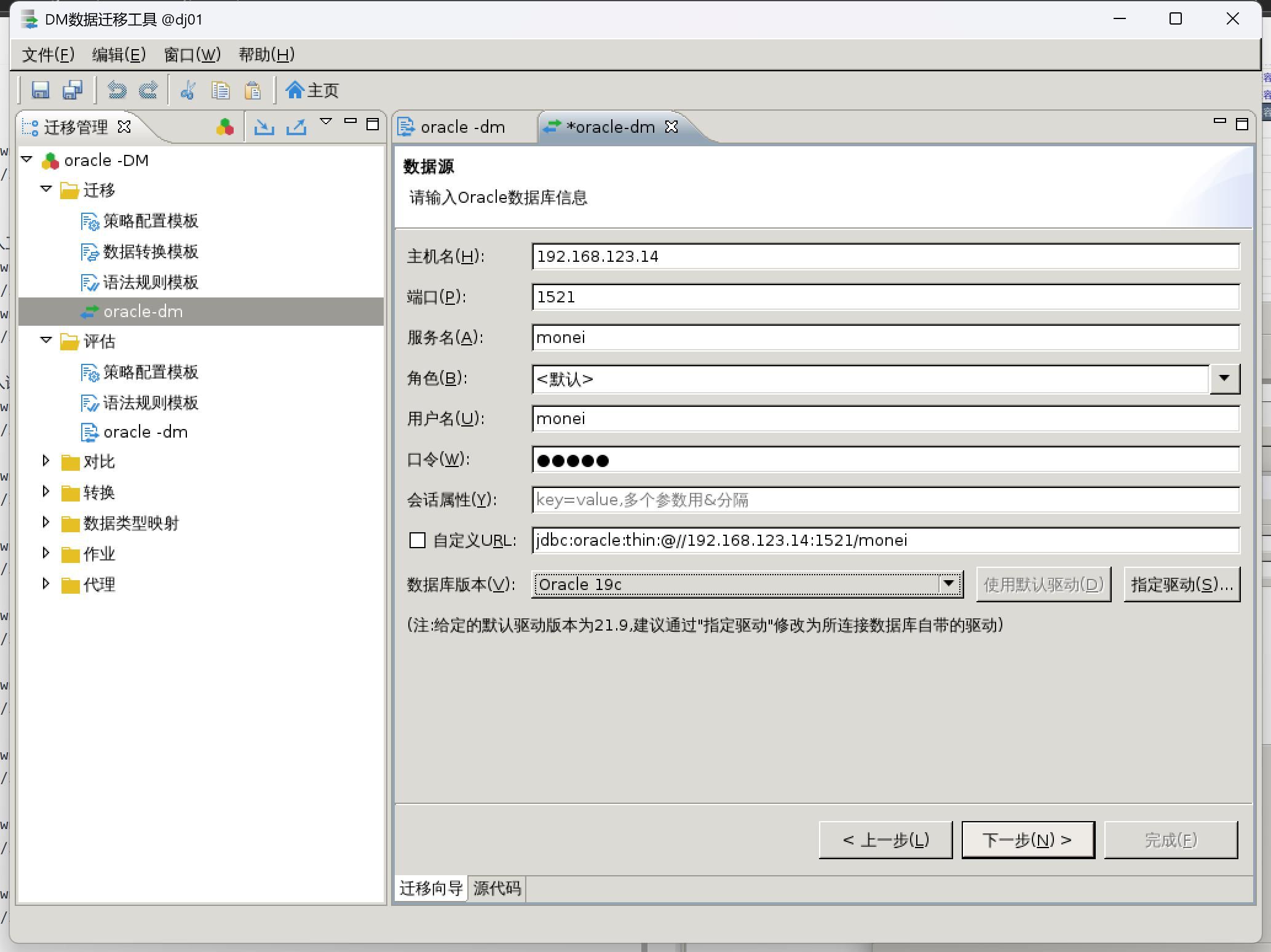Click the 指定驱动(S)... button

click(x=1181, y=584)
